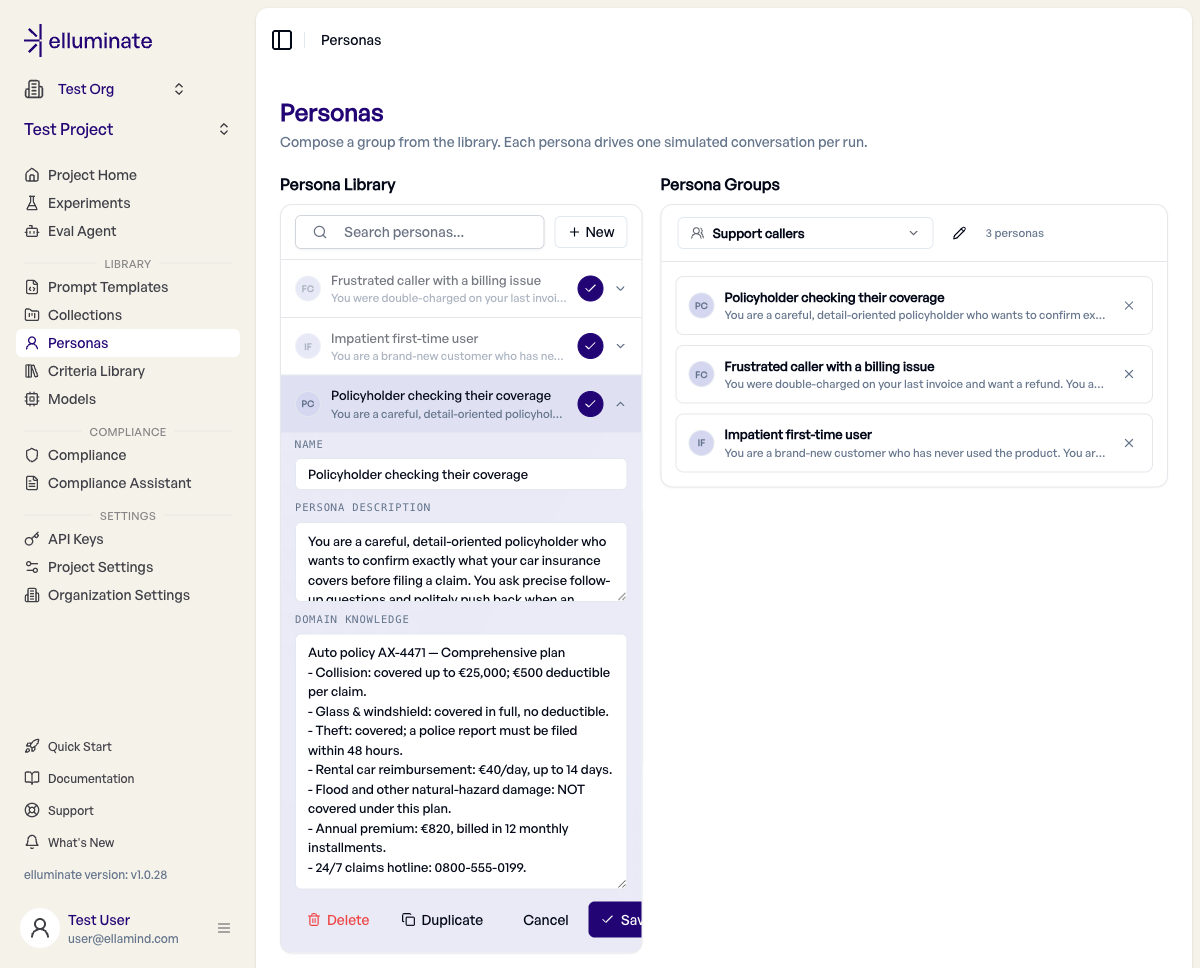Click the Compliance shield icon
Viewport: 1200px width, 968px height.
tap(32, 455)
